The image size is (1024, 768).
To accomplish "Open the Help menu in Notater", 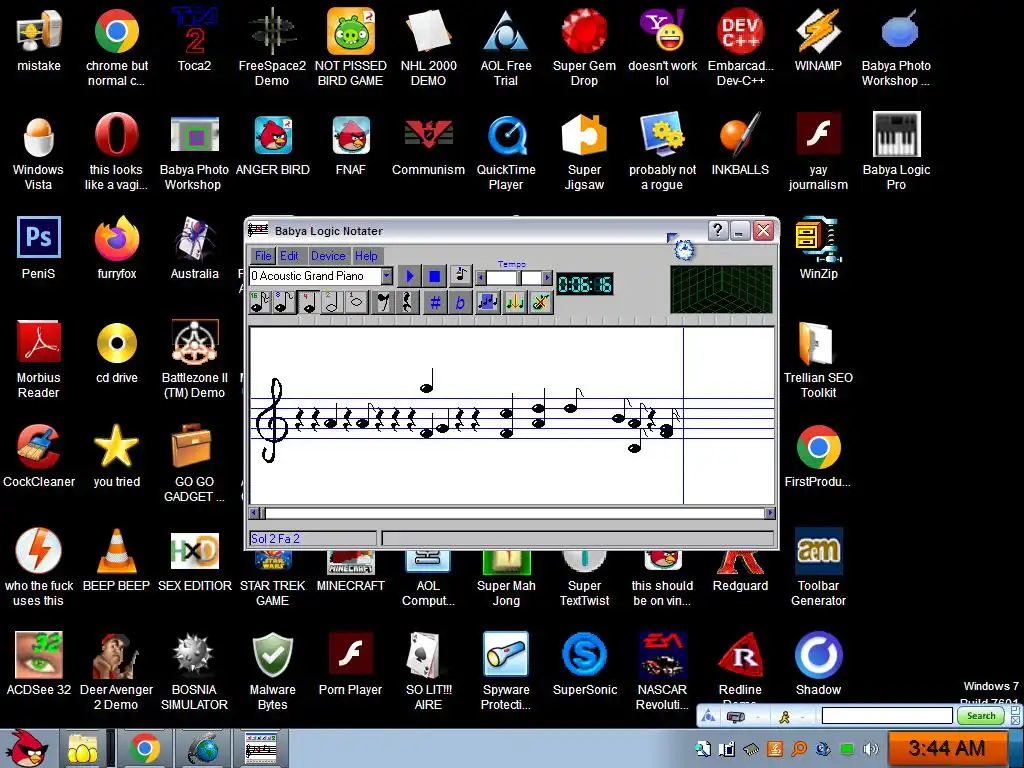I will [366, 256].
